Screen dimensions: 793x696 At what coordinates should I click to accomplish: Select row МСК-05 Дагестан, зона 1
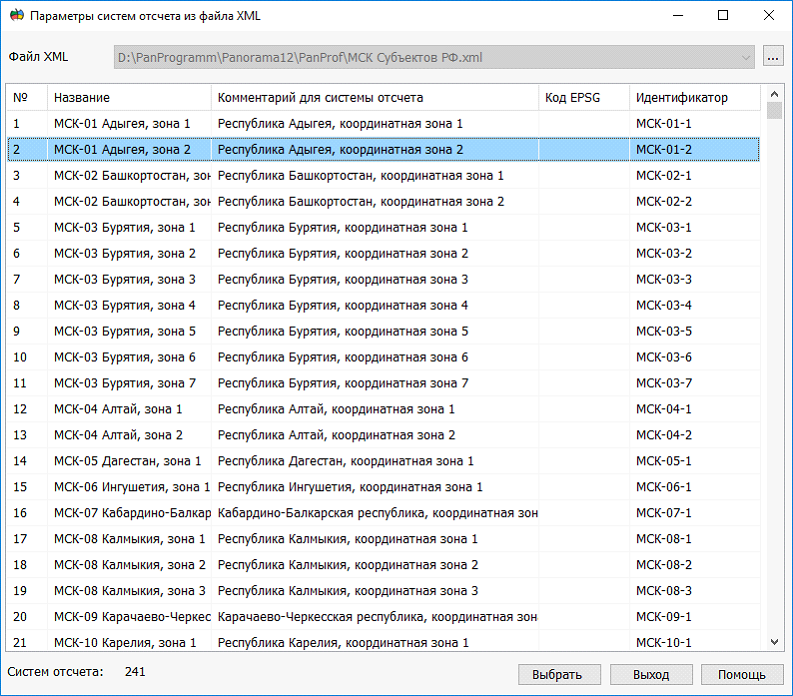[x=383, y=461]
